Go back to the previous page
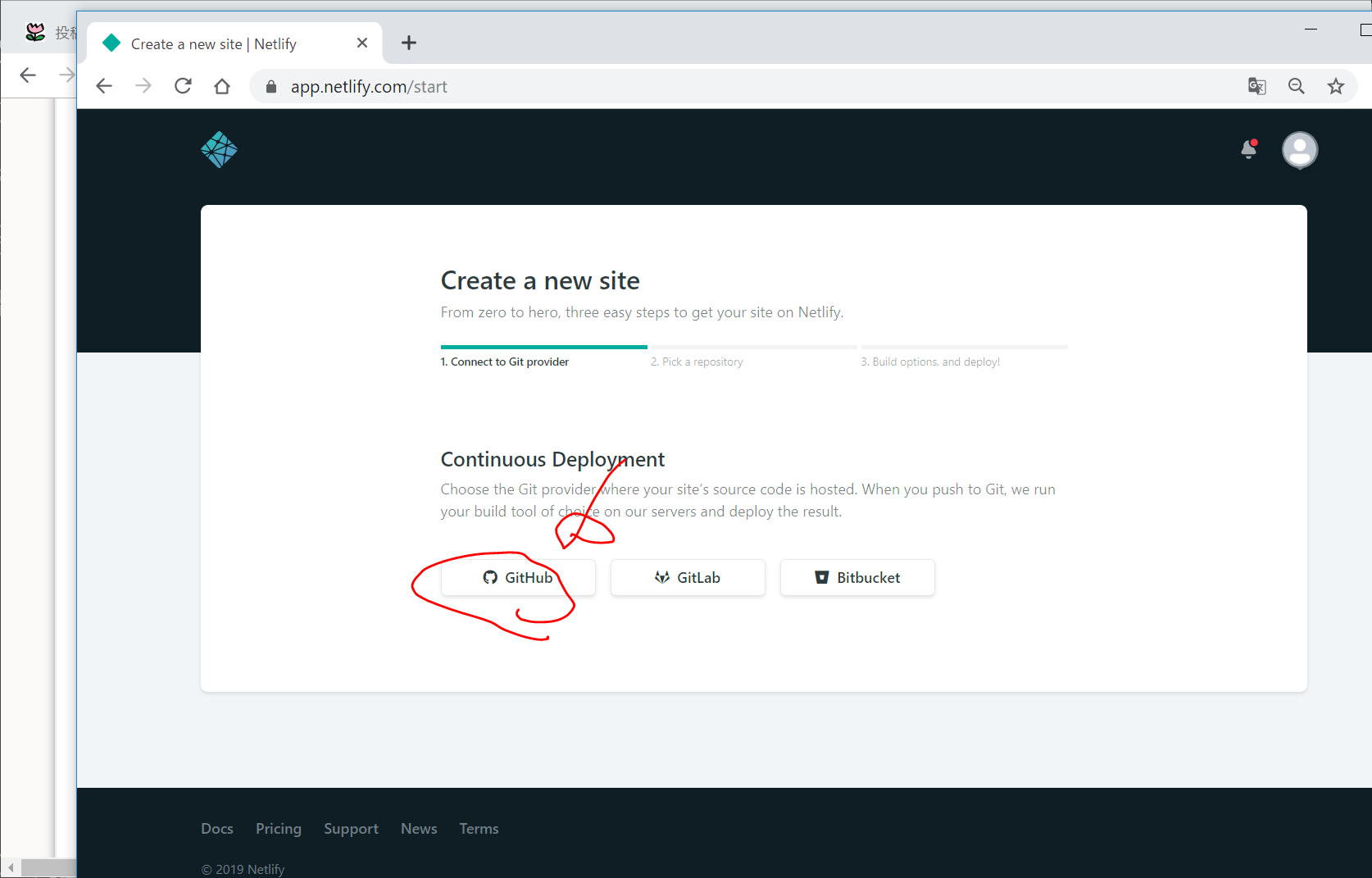 pos(104,86)
